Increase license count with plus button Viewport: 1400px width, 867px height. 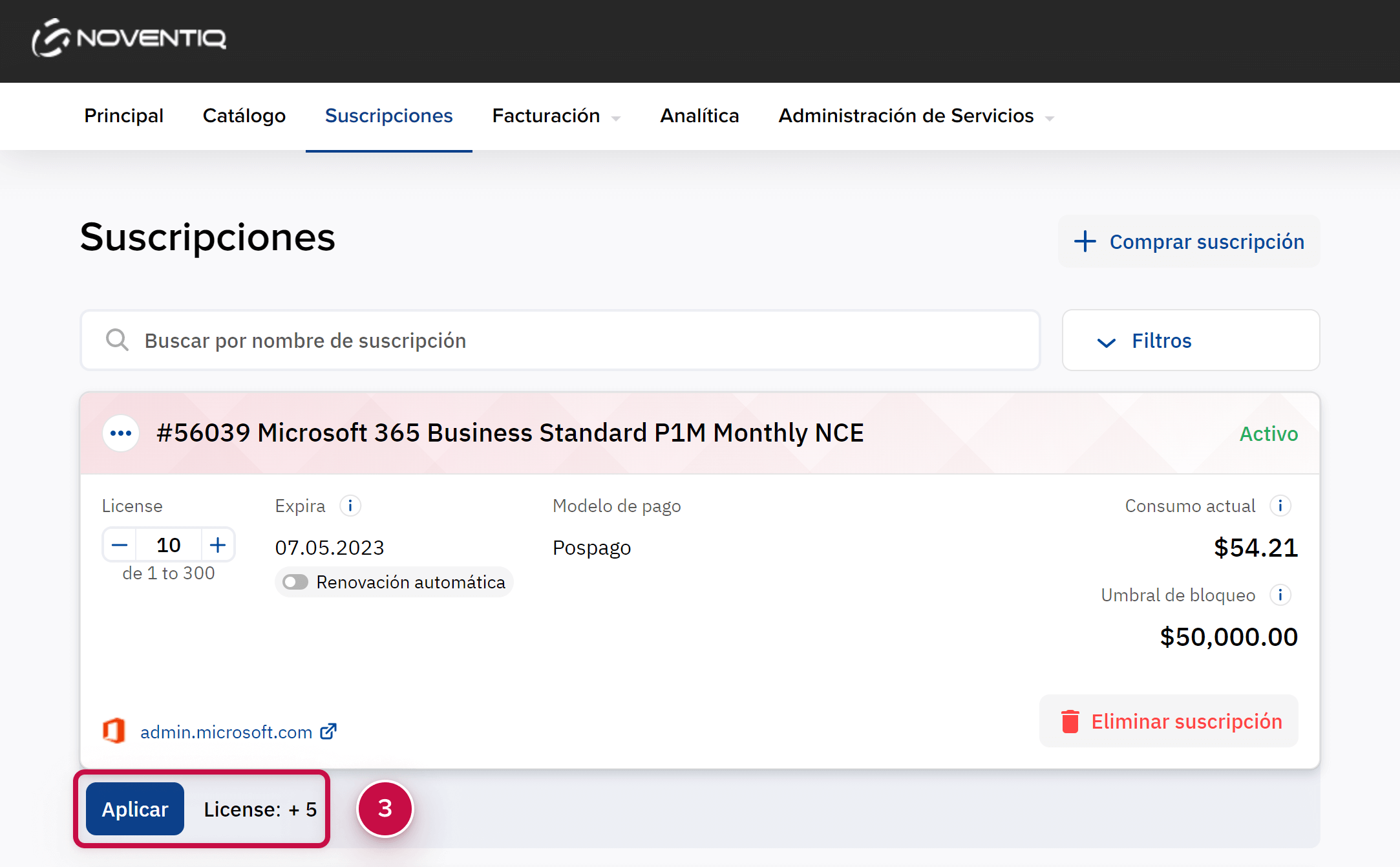pyautogui.click(x=218, y=545)
